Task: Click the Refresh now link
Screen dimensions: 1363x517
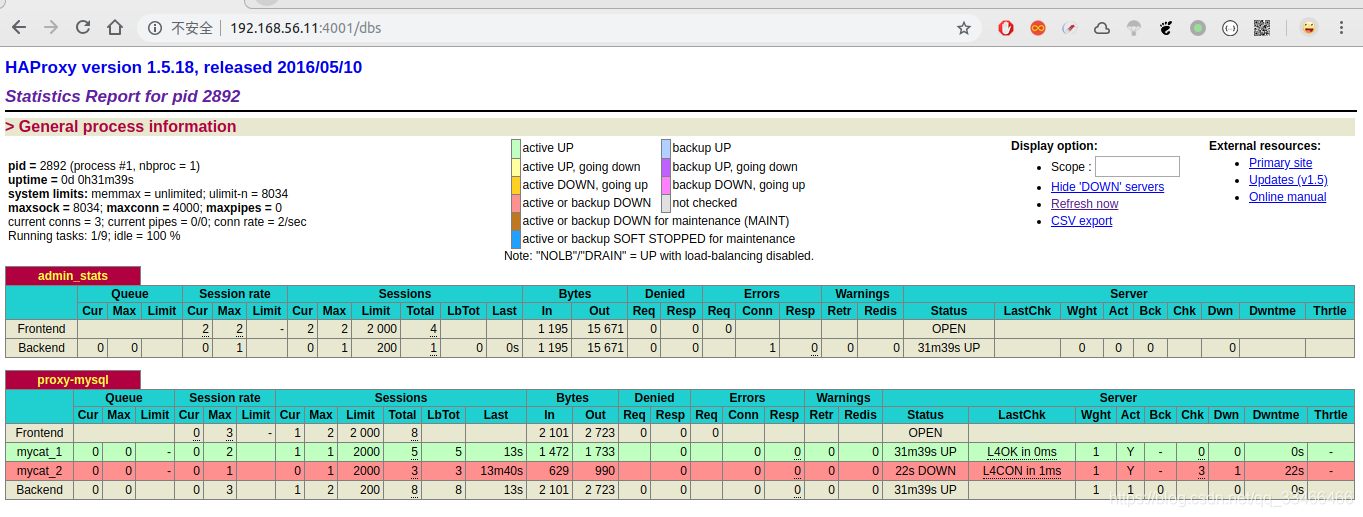Action: pyautogui.click(x=1084, y=204)
